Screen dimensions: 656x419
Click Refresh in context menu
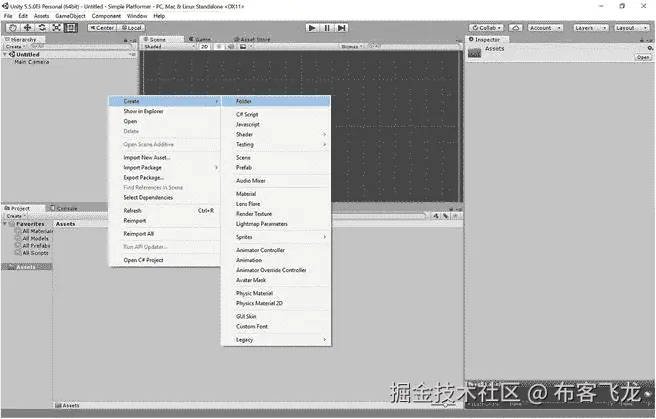click(x=164, y=210)
